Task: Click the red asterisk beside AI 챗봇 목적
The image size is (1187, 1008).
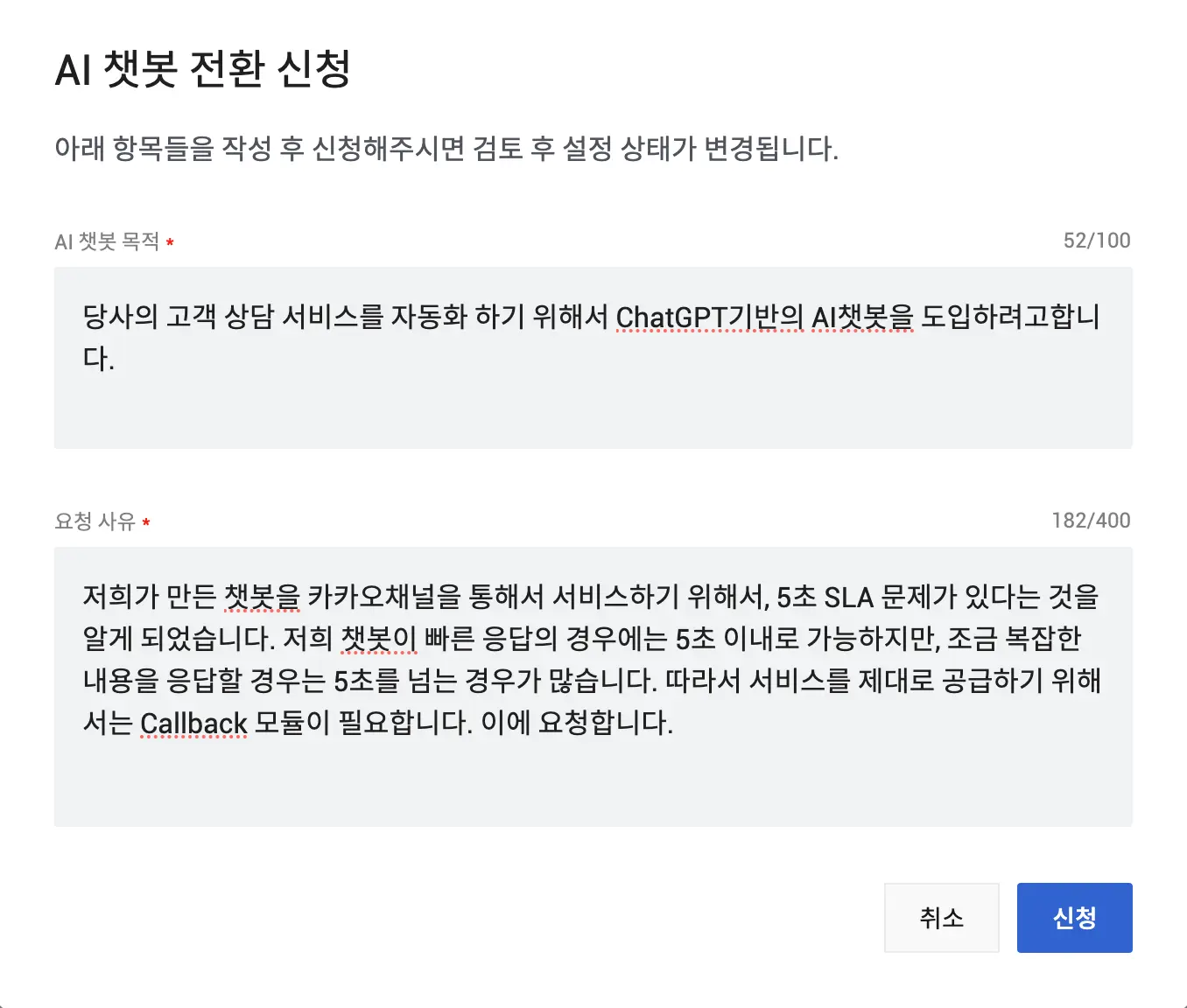Action: point(170,242)
